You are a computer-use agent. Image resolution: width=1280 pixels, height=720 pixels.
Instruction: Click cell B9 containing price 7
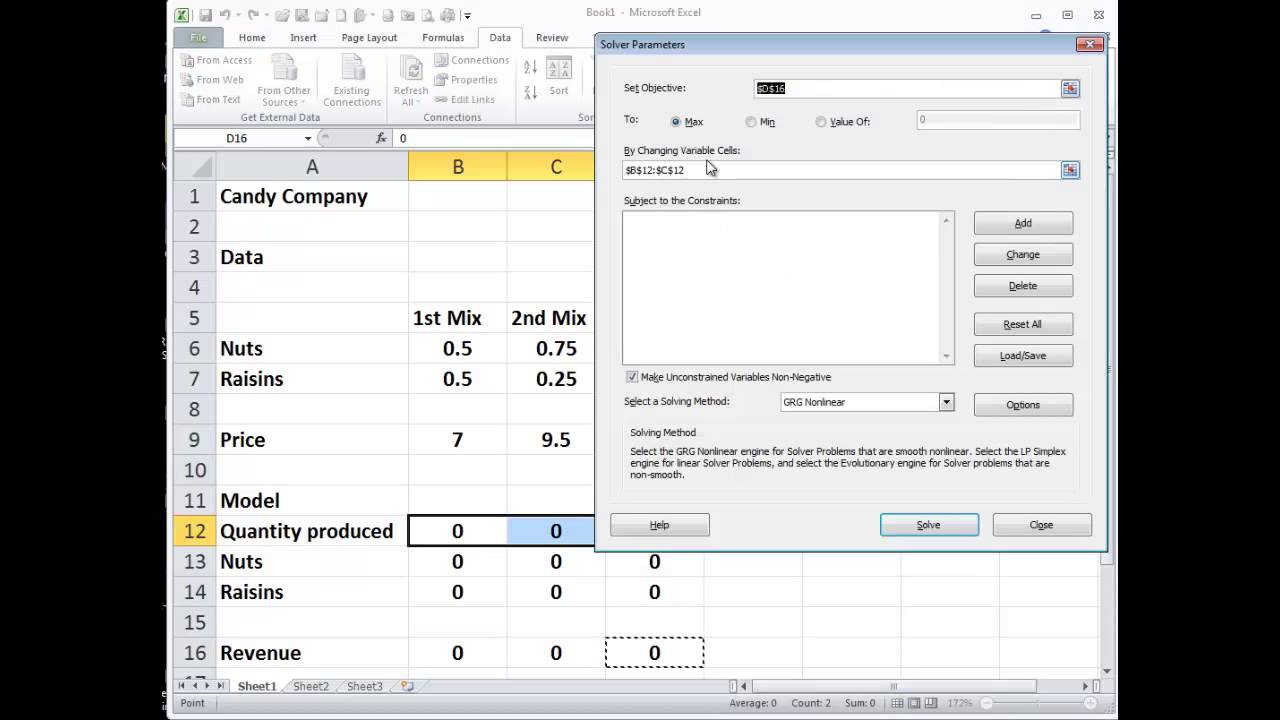457,440
